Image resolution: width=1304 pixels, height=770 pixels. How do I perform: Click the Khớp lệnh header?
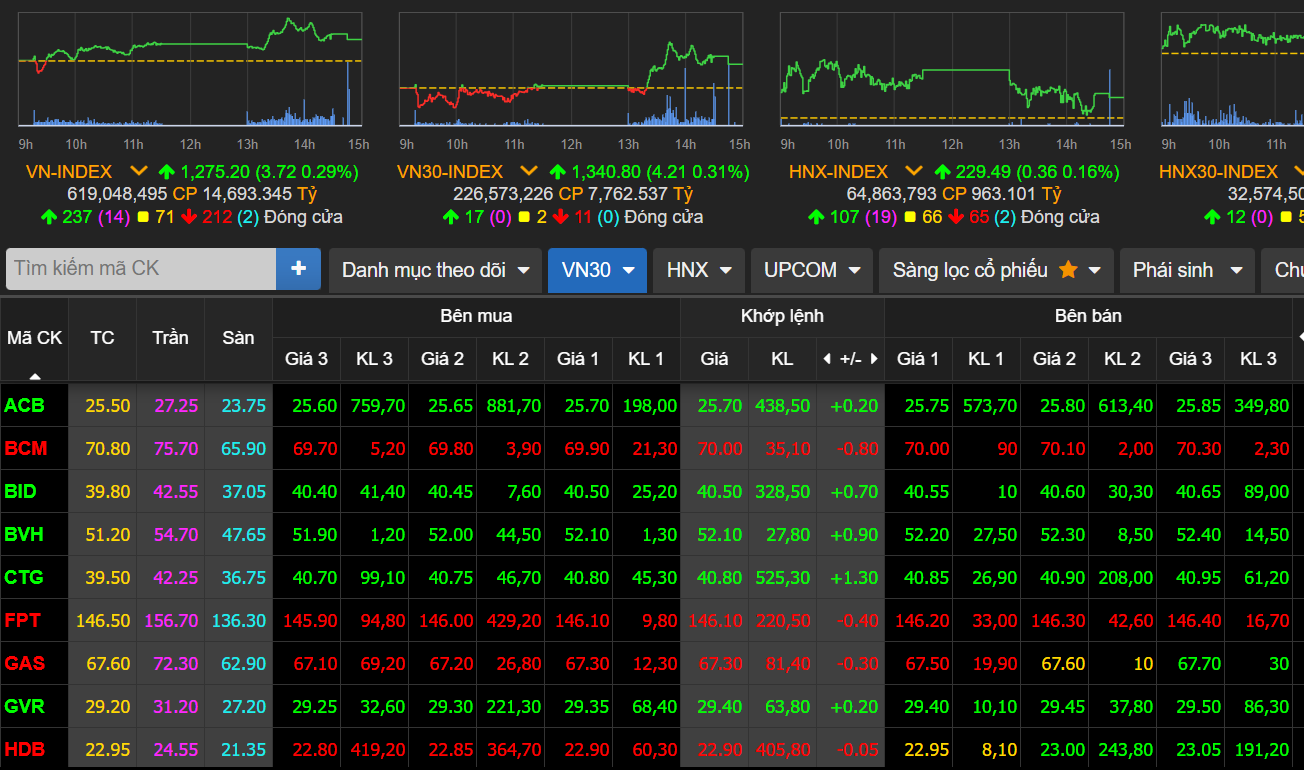(x=782, y=316)
